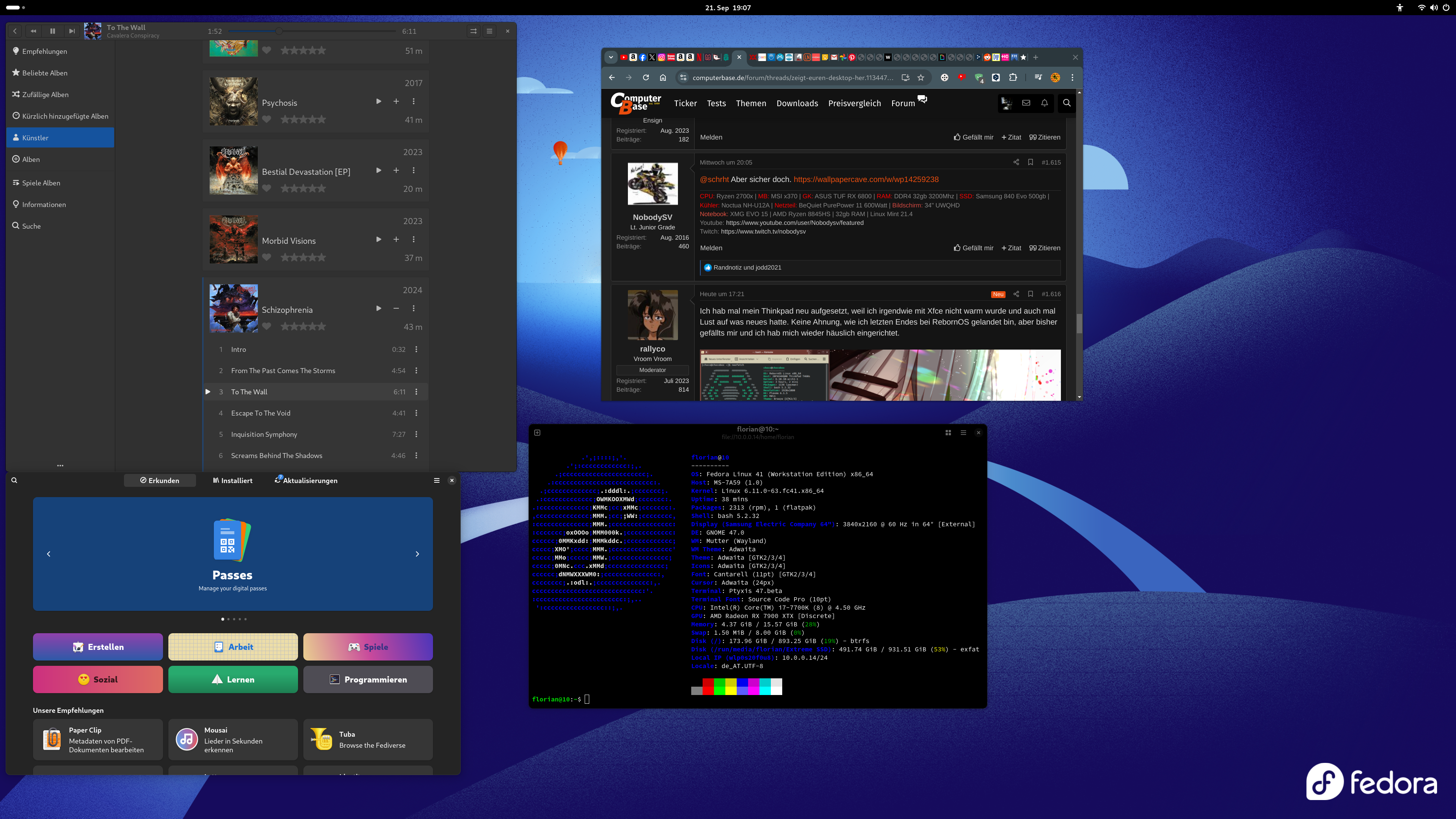Switch to the Installiert tab
Screen dimensions: 1456x819
[233, 480]
